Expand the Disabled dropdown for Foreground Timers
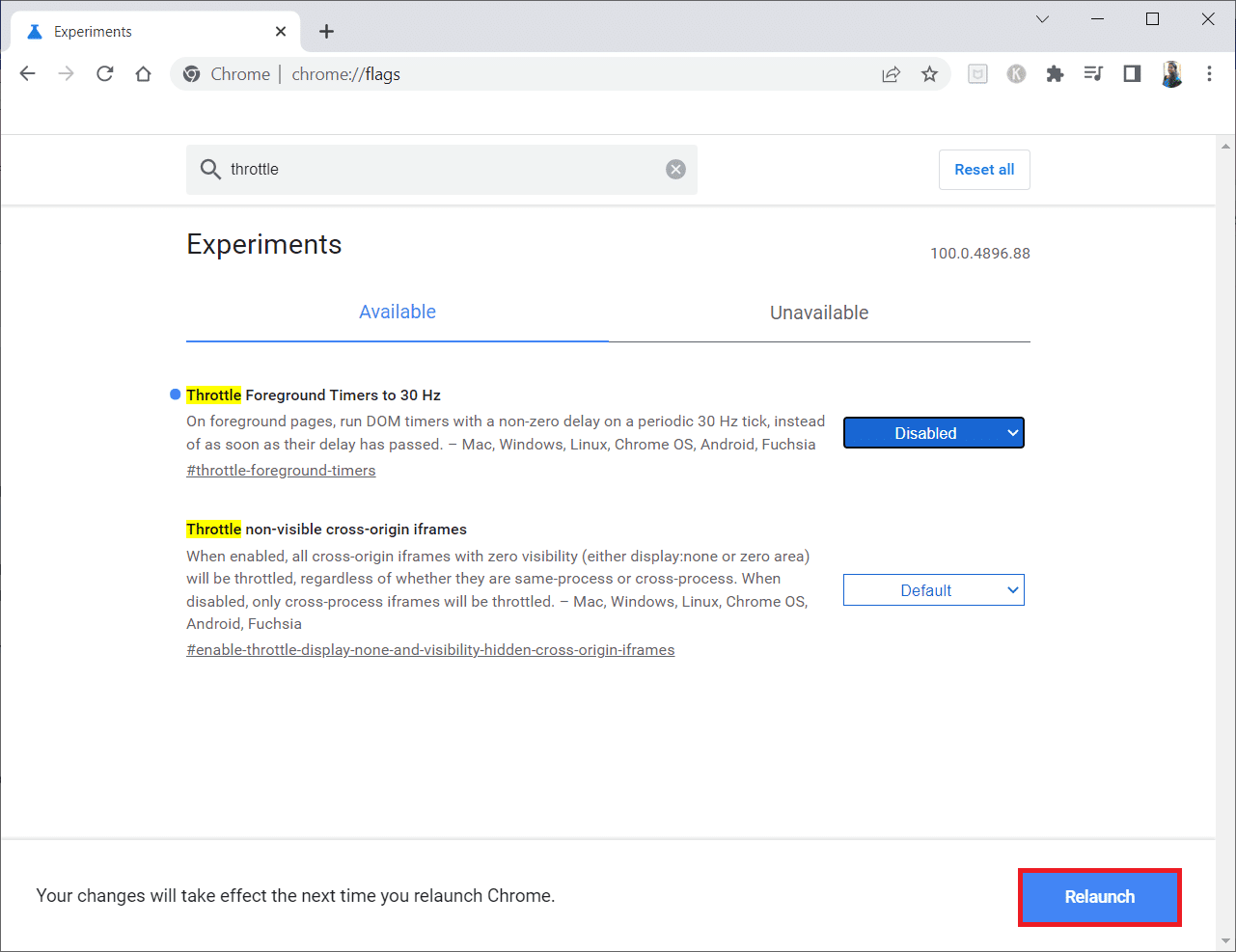The width and height of the screenshot is (1236, 952). tap(933, 433)
